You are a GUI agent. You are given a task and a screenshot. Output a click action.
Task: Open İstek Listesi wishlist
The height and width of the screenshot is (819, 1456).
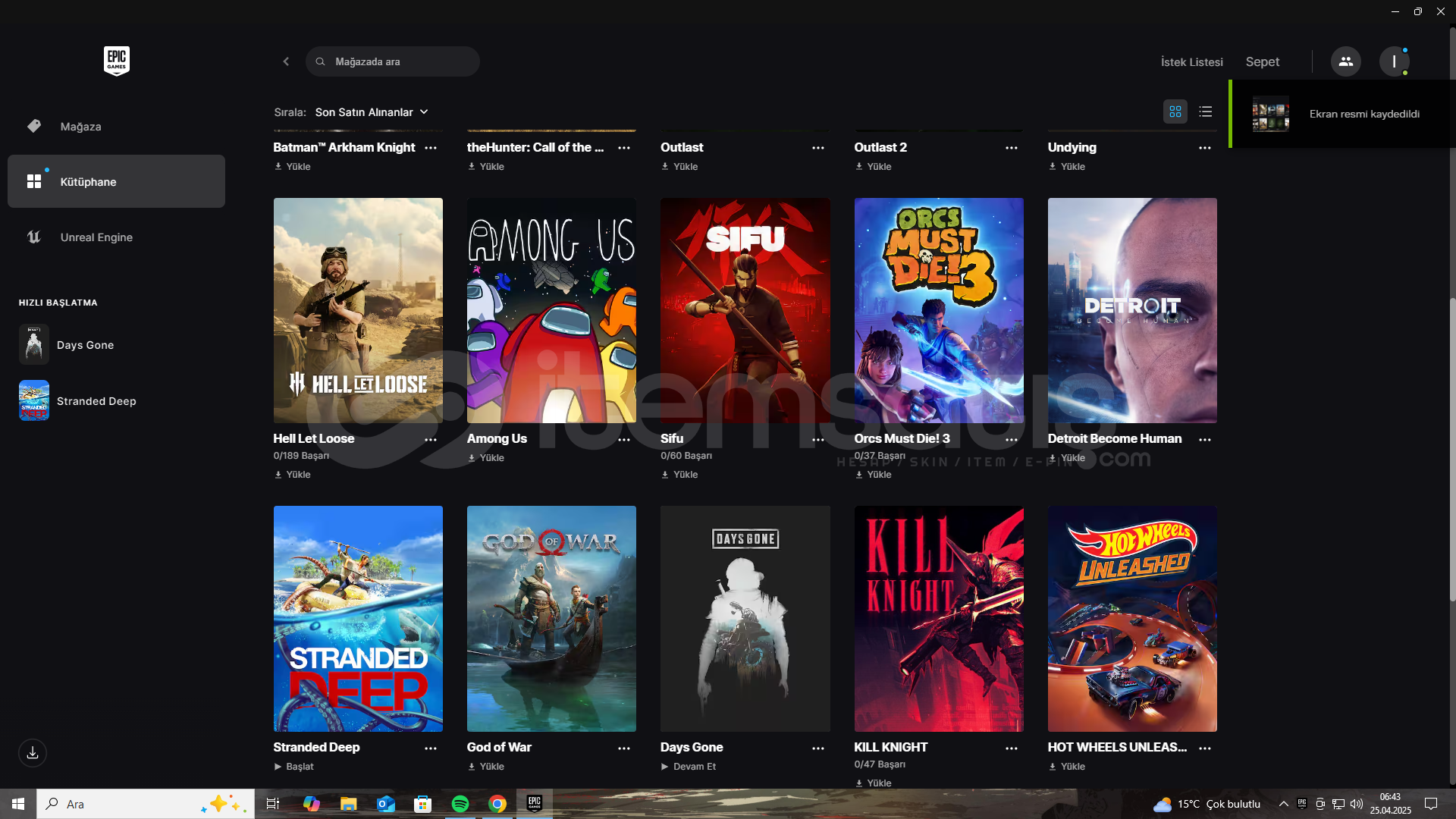click(x=1191, y=62)
